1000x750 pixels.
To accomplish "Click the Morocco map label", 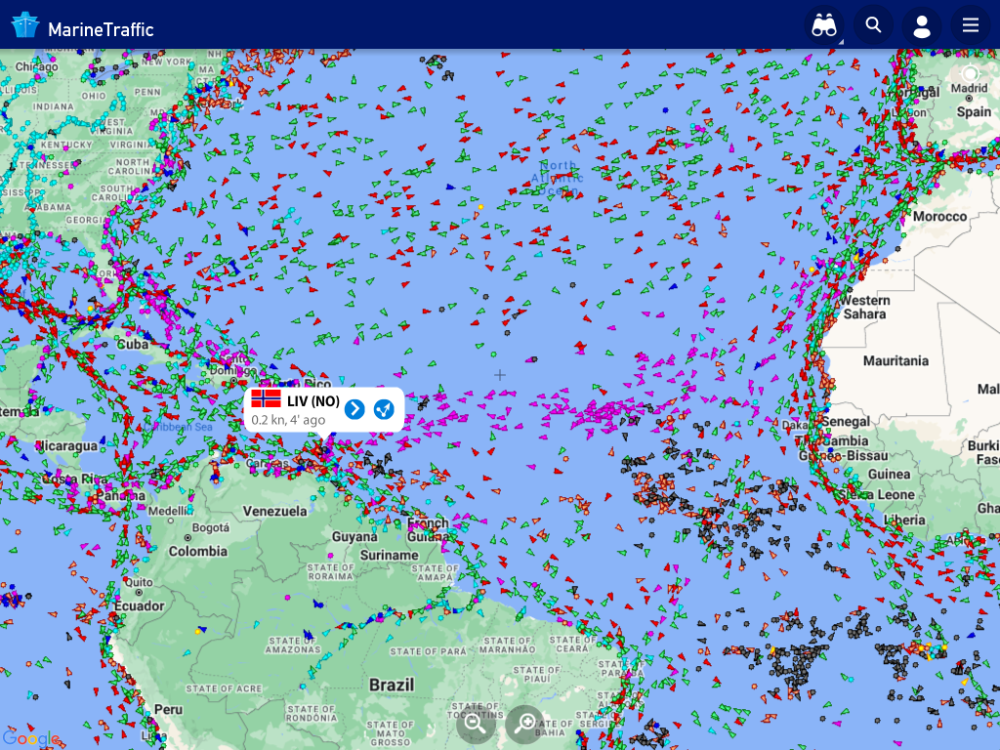I will pos(939,216).
